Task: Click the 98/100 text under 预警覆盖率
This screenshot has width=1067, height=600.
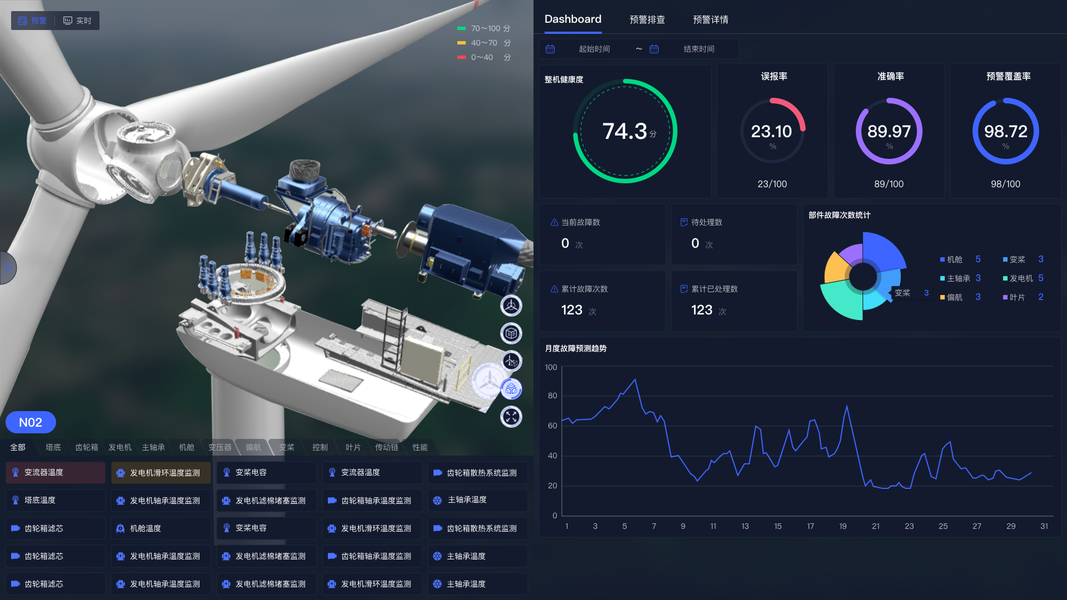Action: (1006, 184)
